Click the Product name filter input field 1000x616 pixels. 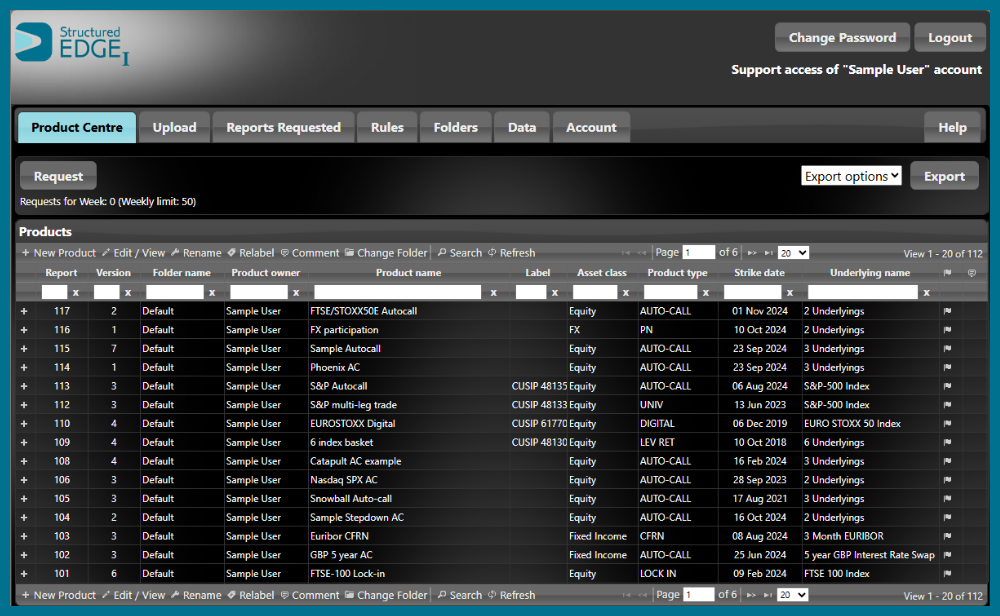(x=398, y=292)
